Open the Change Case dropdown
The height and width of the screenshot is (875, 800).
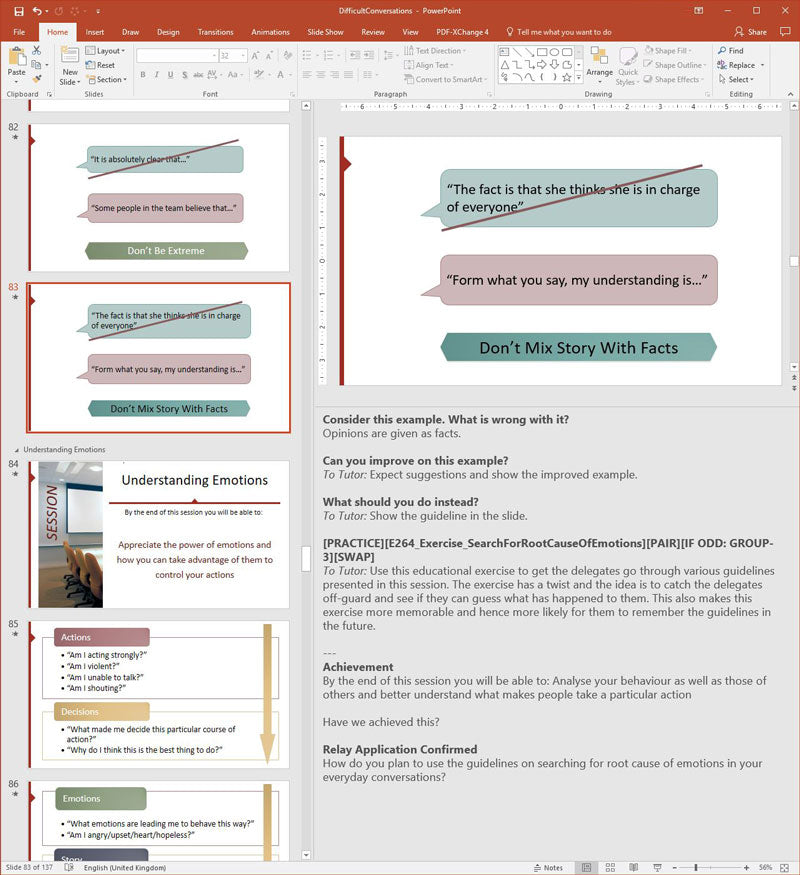point(234,75)
